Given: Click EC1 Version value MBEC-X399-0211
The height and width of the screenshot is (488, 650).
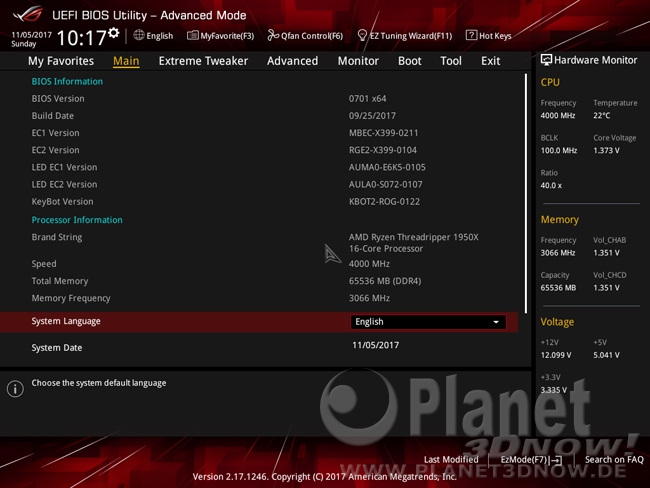Looking at the screenshot, I should (383, 133).
